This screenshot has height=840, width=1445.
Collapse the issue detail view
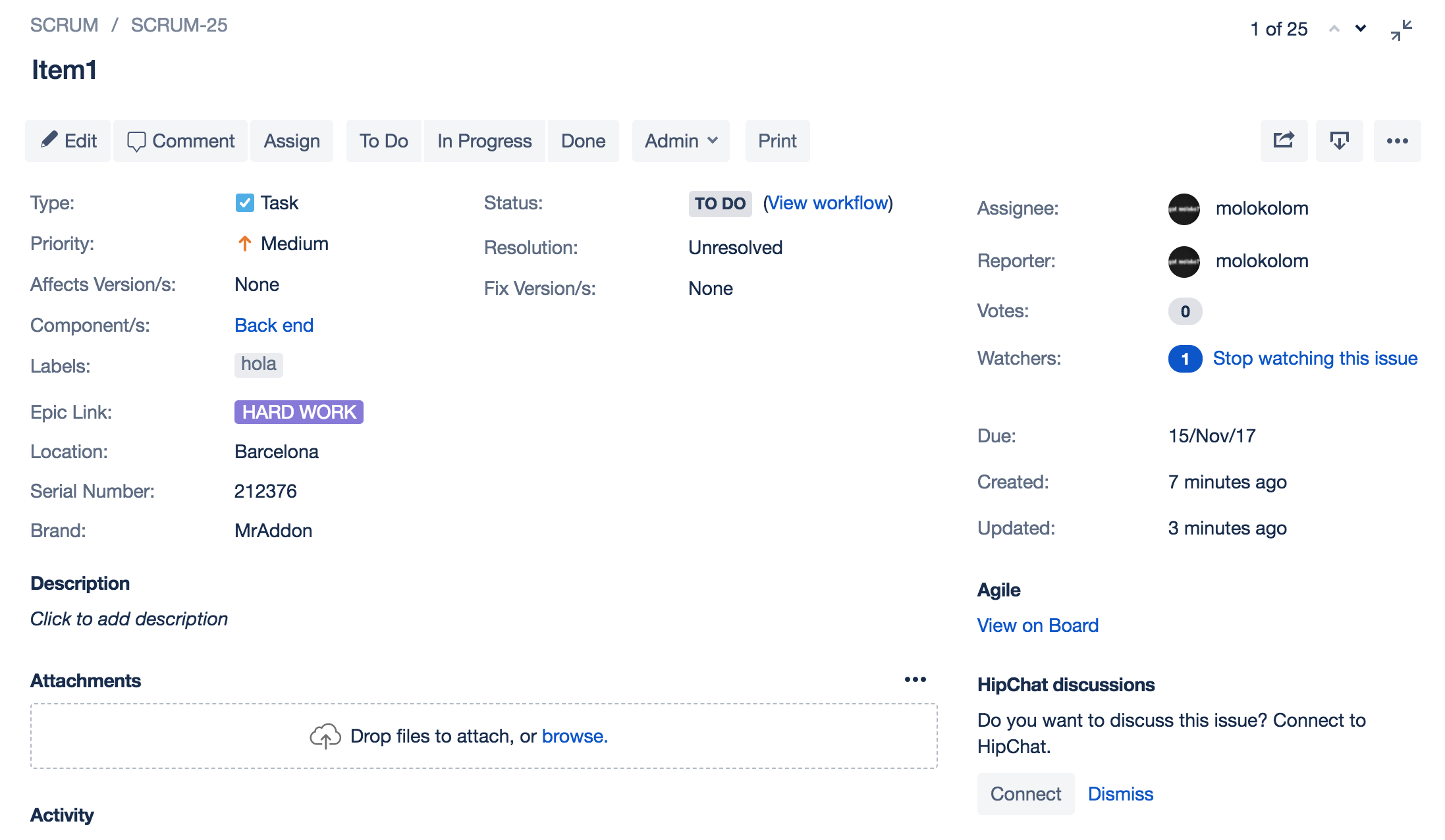[x=1401, y=30]
